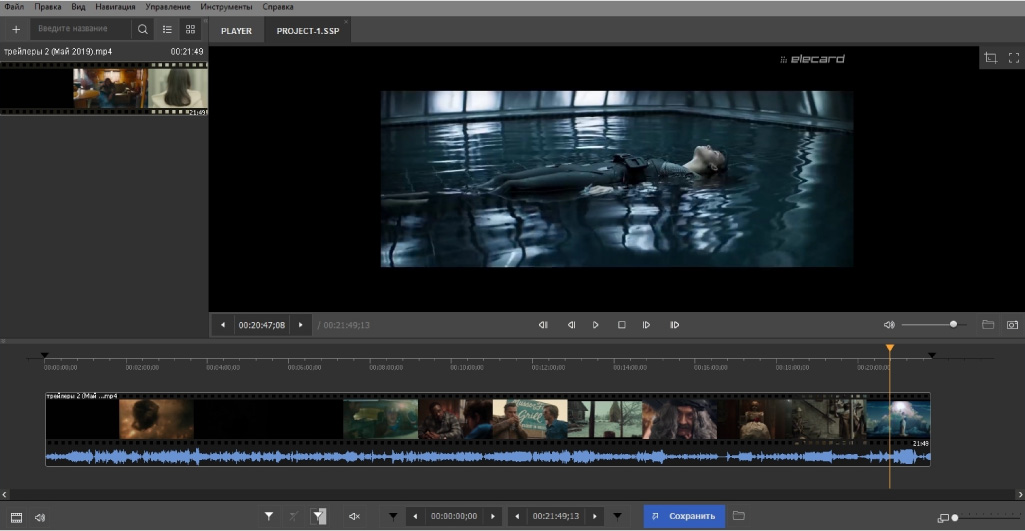Remove marker with crossed-out funnel icon
The image size is (1025, 531).
tap(294, 517)
